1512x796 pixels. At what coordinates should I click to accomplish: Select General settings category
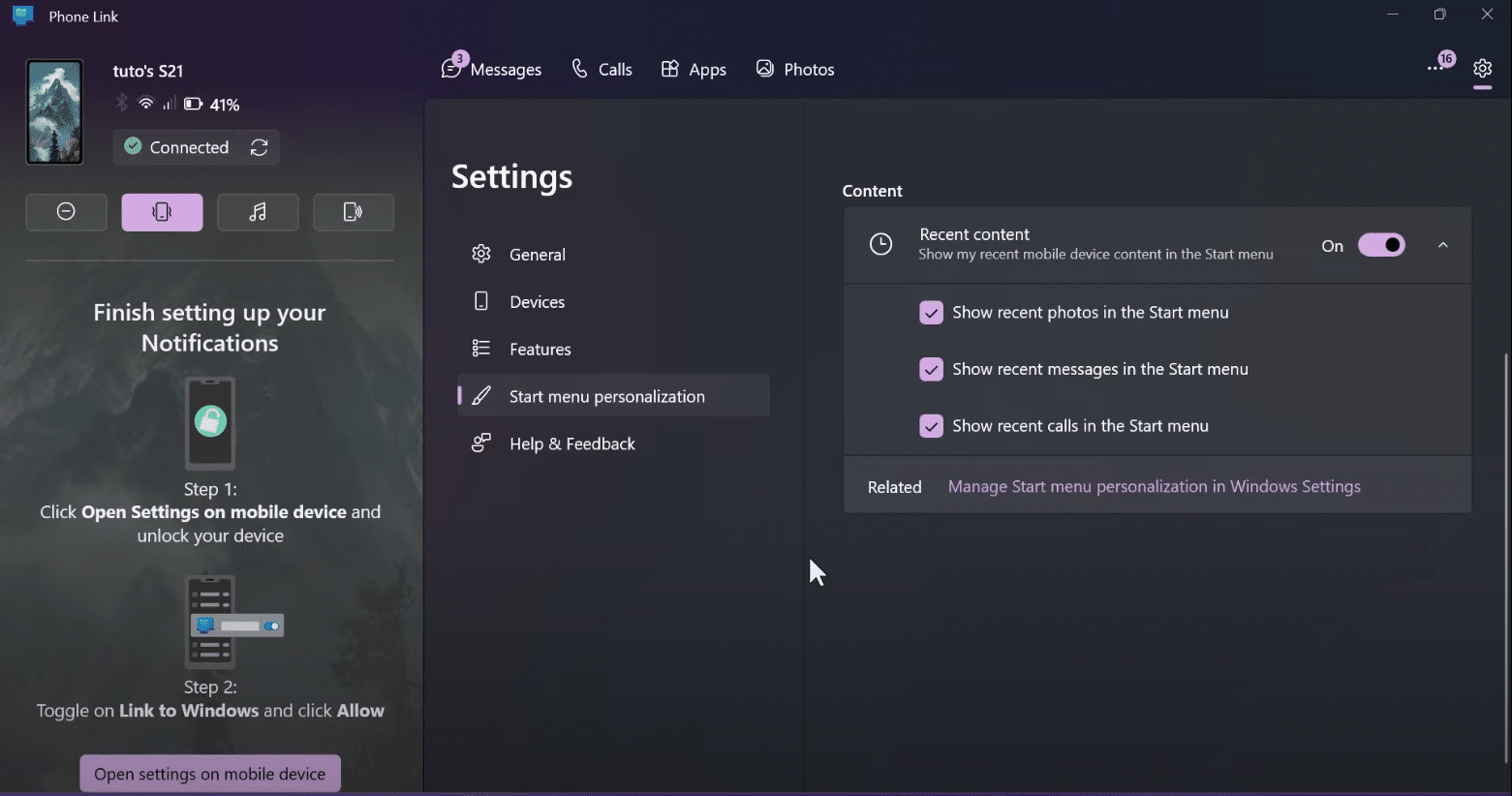(613, 255)
